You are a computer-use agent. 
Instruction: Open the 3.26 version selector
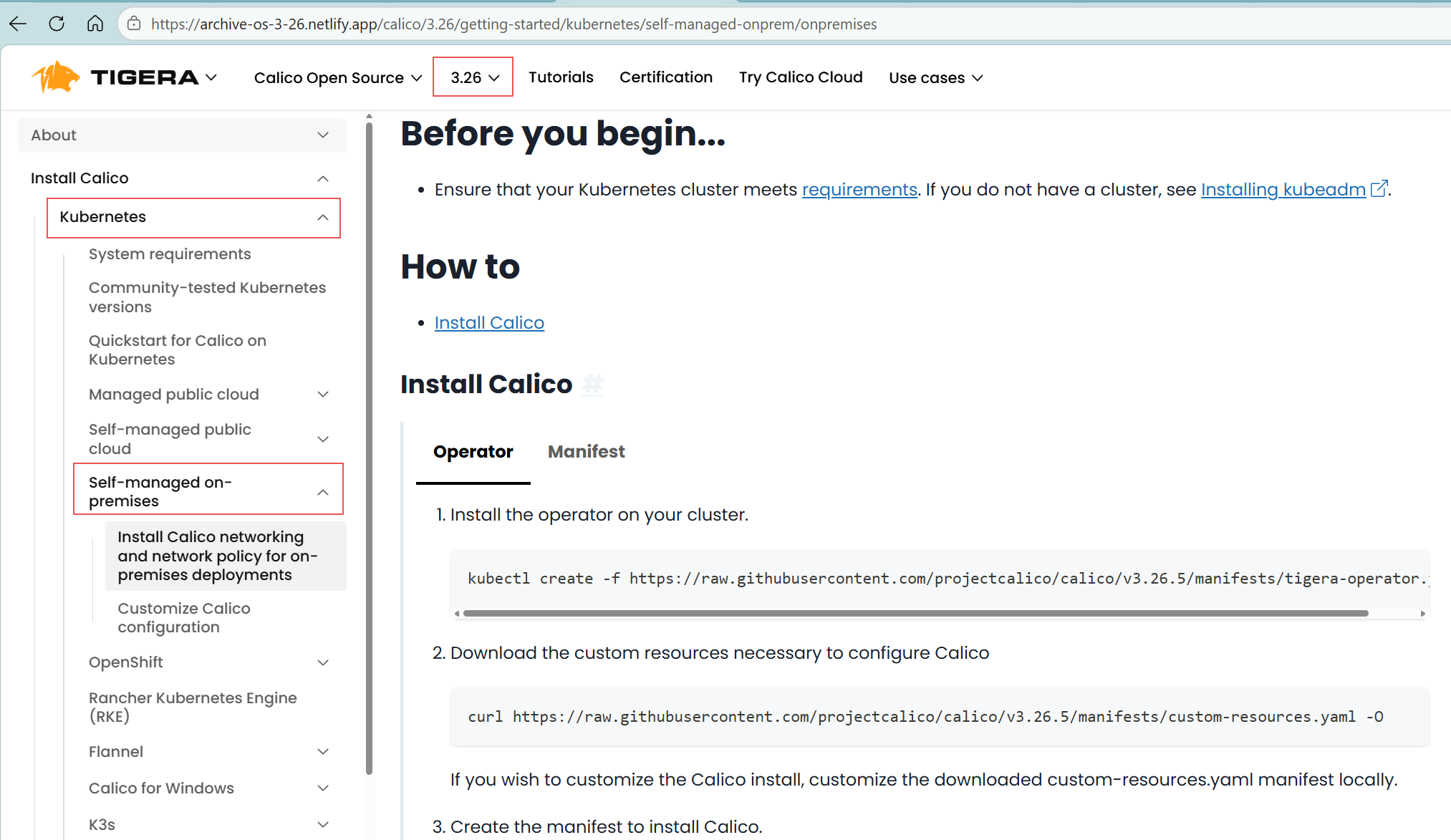click(x=473, y=77)
